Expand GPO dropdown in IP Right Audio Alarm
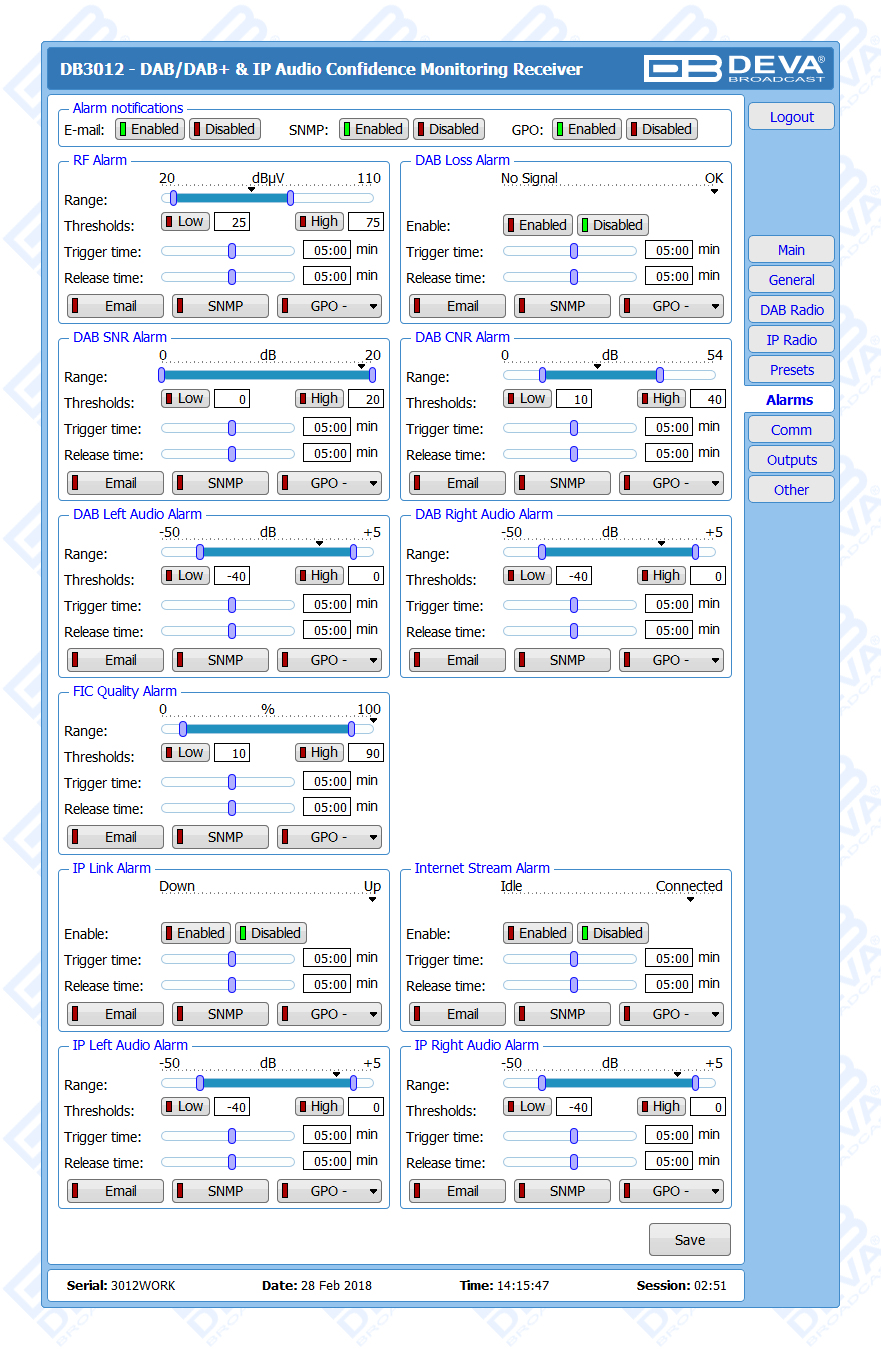Image resolution: width=881 pixels, height=1349 pixels. (671, 1191)
